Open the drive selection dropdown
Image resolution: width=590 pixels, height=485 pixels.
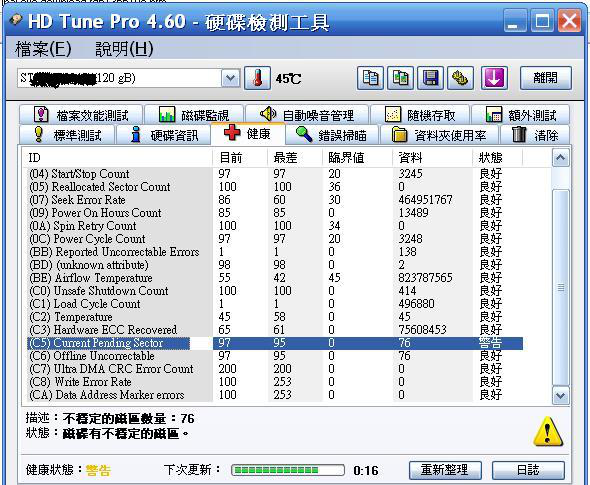[230, 79]
